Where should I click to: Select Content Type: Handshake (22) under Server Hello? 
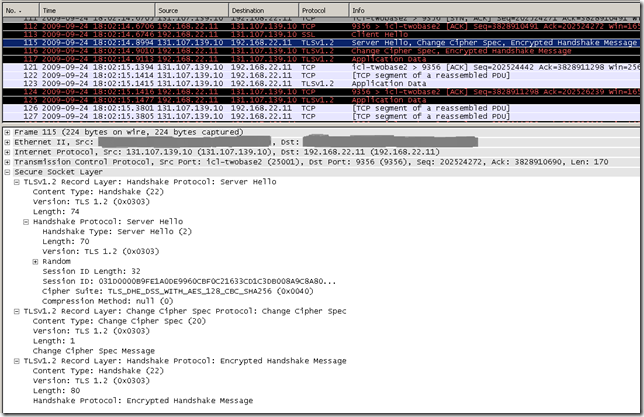(x=98, y=192)
